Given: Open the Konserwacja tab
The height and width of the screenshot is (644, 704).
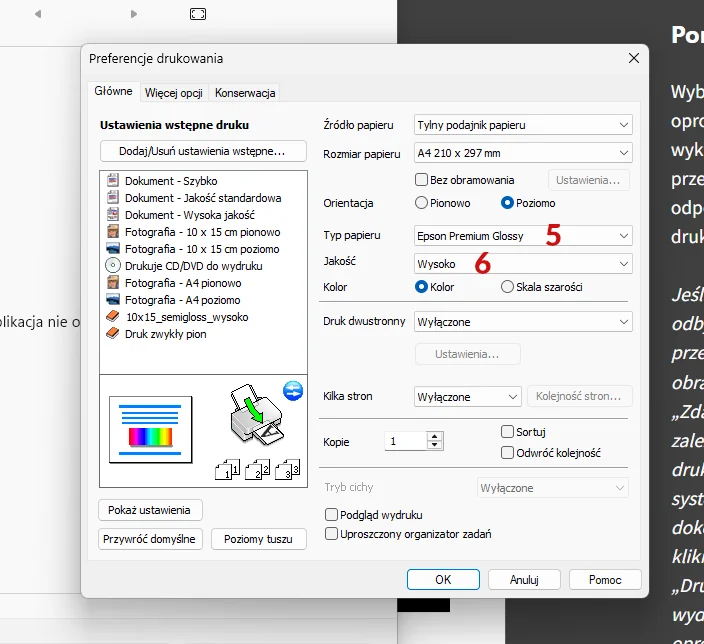Looking at the screenshot, I should pos(245,93).
